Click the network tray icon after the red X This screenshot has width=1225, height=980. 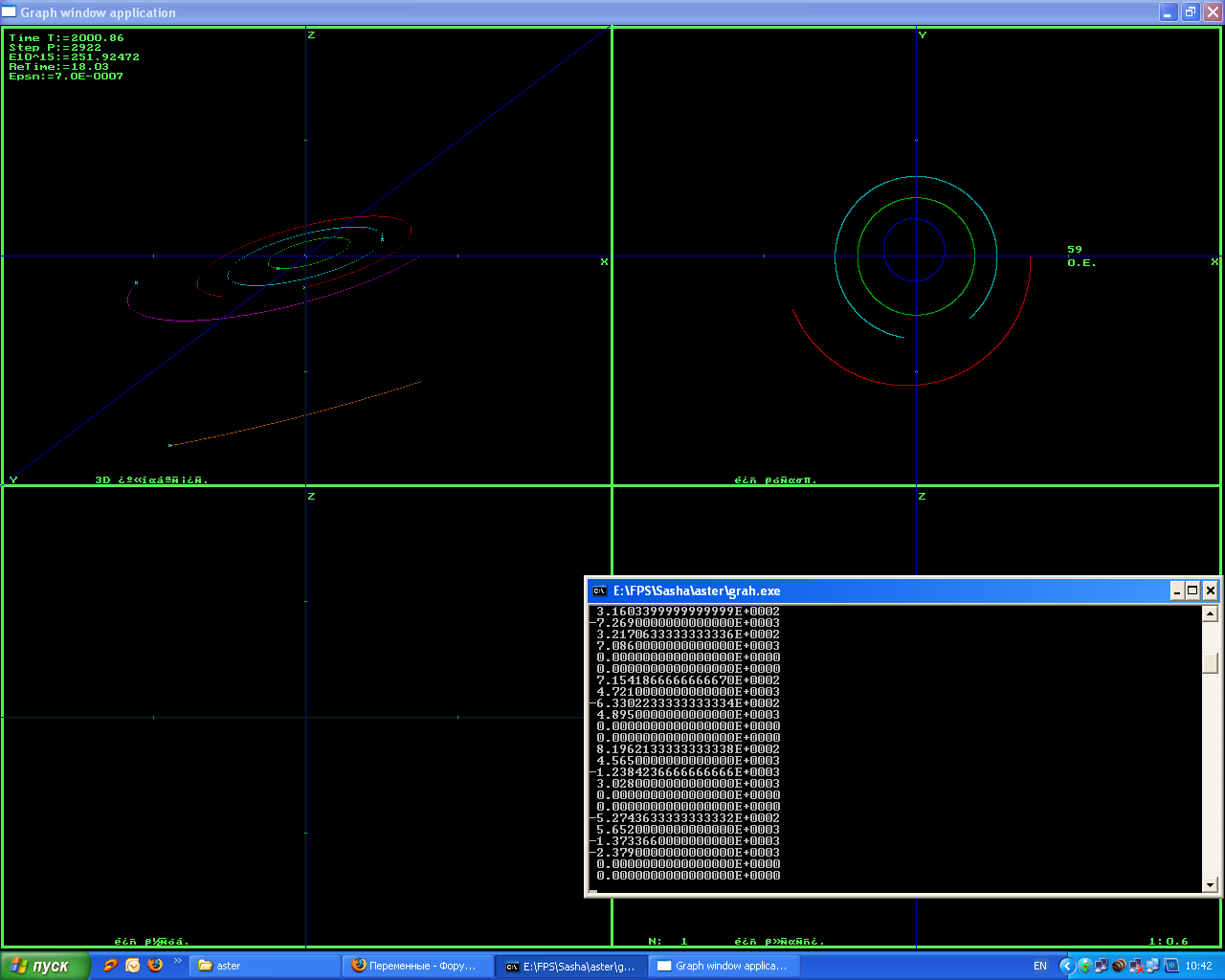click(1153, 966)
